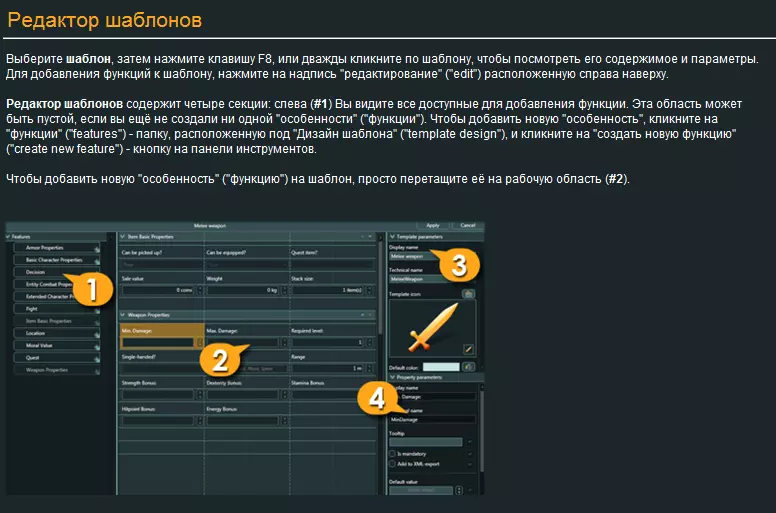776x513 pixels.
Task: Click the Min. Damage stepper arrows
Action: coord(200,342)
